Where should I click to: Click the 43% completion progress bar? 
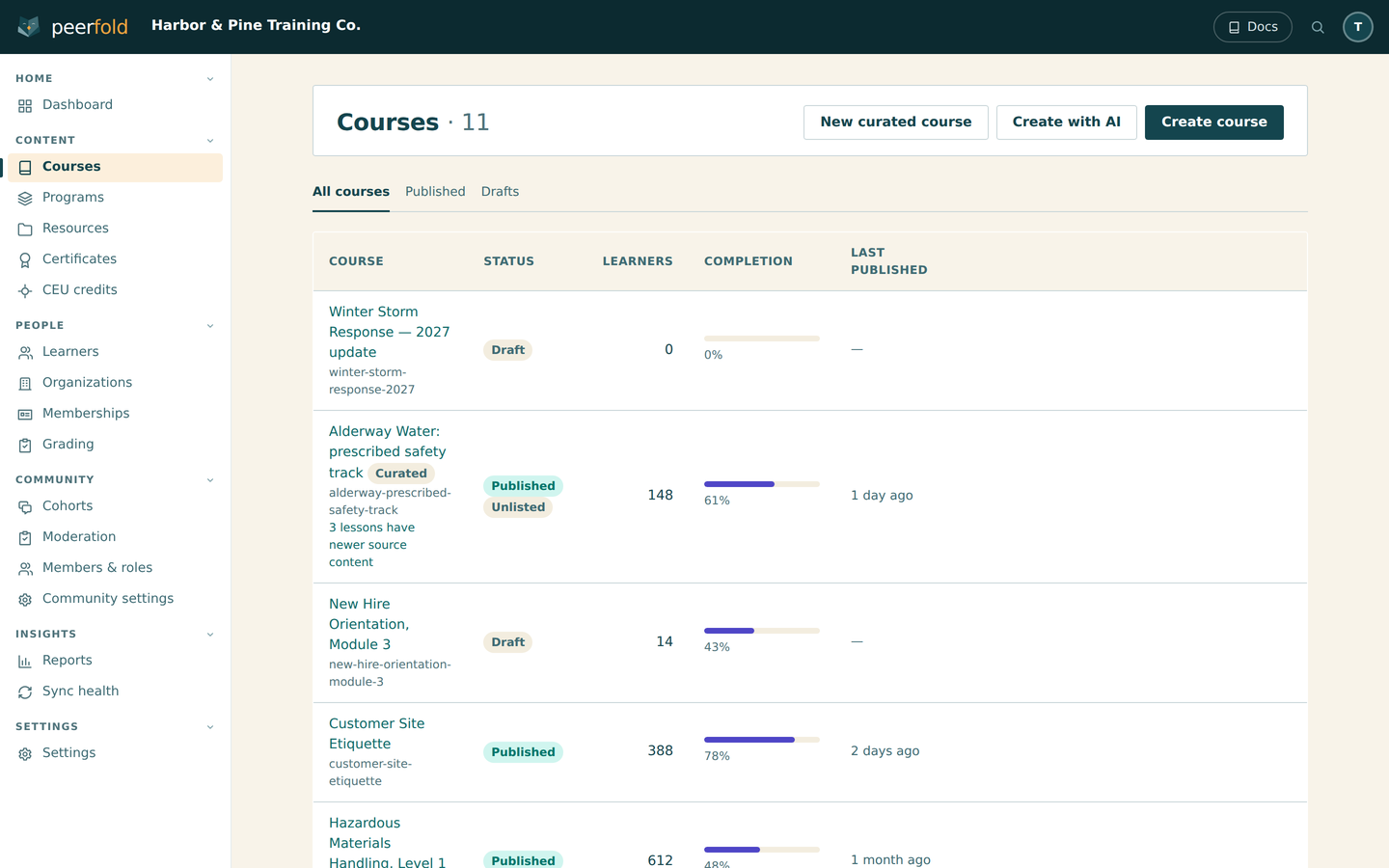pos(762,631)
